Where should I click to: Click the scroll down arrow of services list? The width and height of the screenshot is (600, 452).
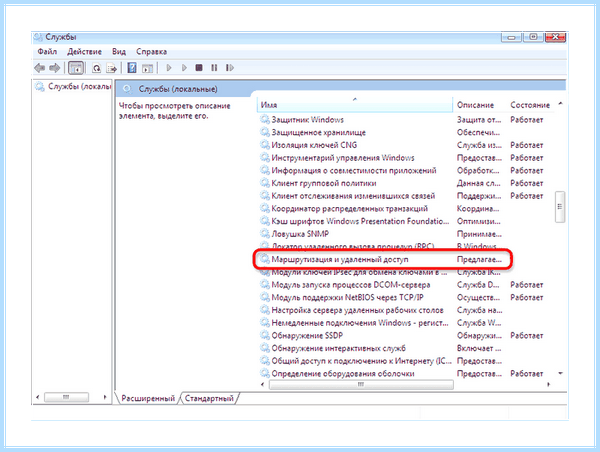(561, 373)
